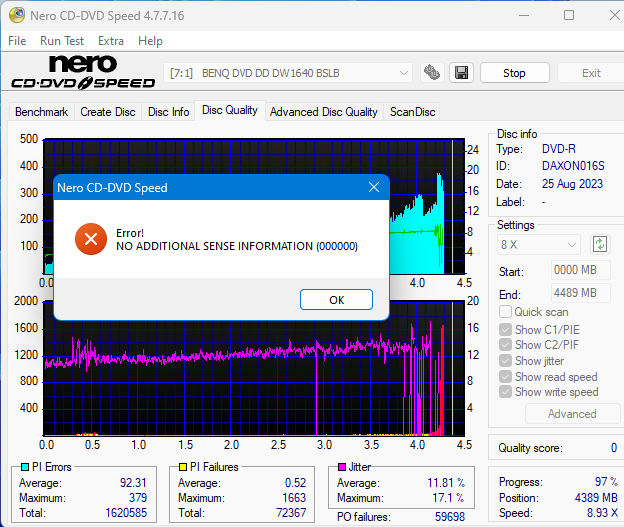Click the Progress value 97 %

[606, 482]
